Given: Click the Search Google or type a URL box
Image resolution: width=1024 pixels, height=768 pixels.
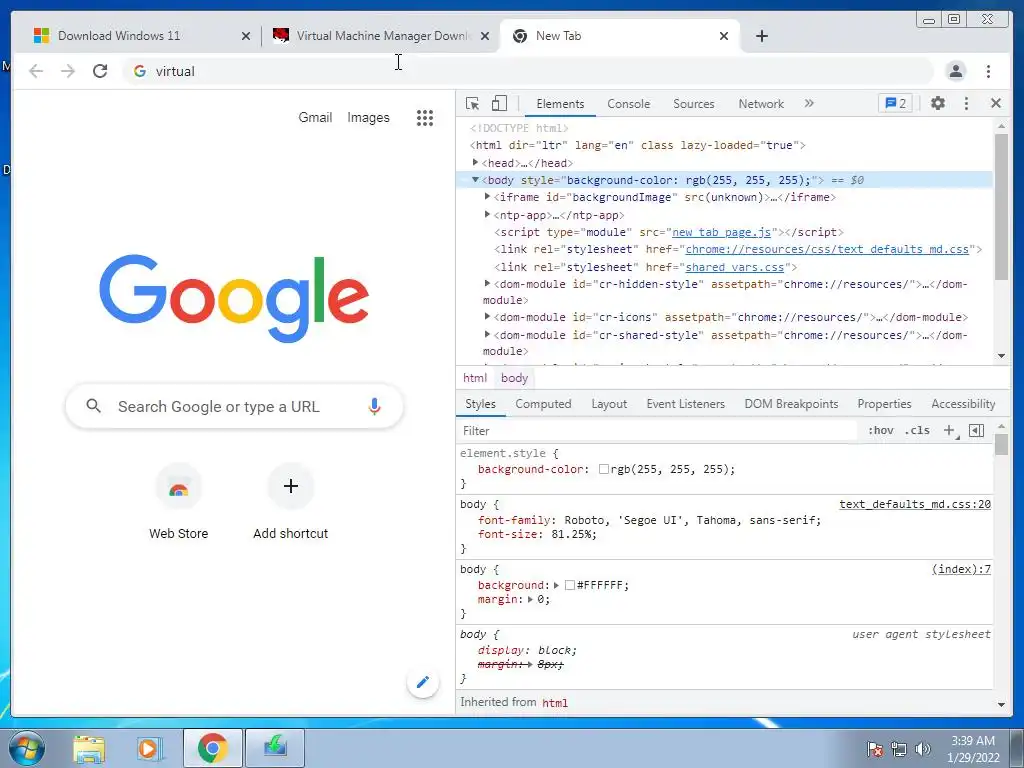Looking at the screenshot, I should tap(234, 406).
